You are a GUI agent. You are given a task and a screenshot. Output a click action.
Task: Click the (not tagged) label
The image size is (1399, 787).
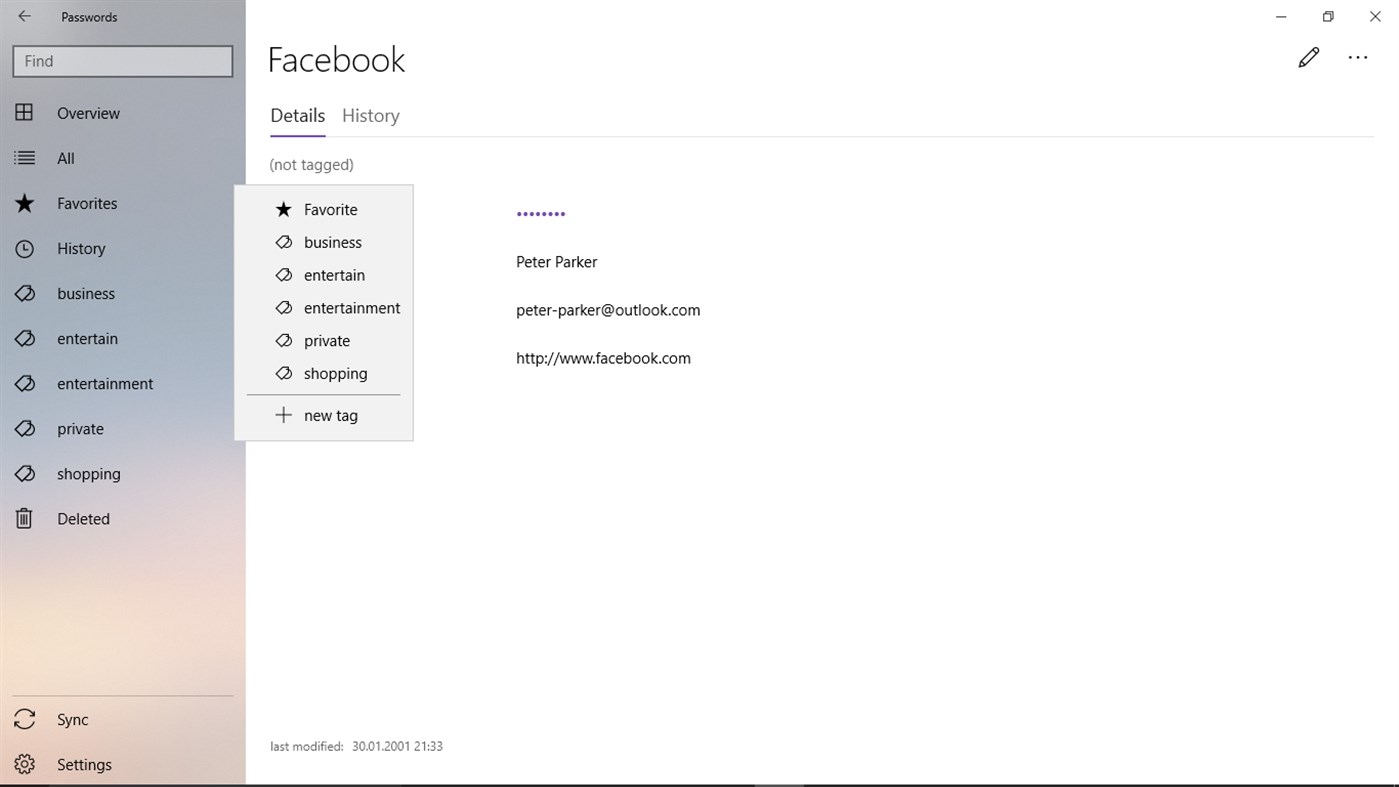[x=311, y=164]
